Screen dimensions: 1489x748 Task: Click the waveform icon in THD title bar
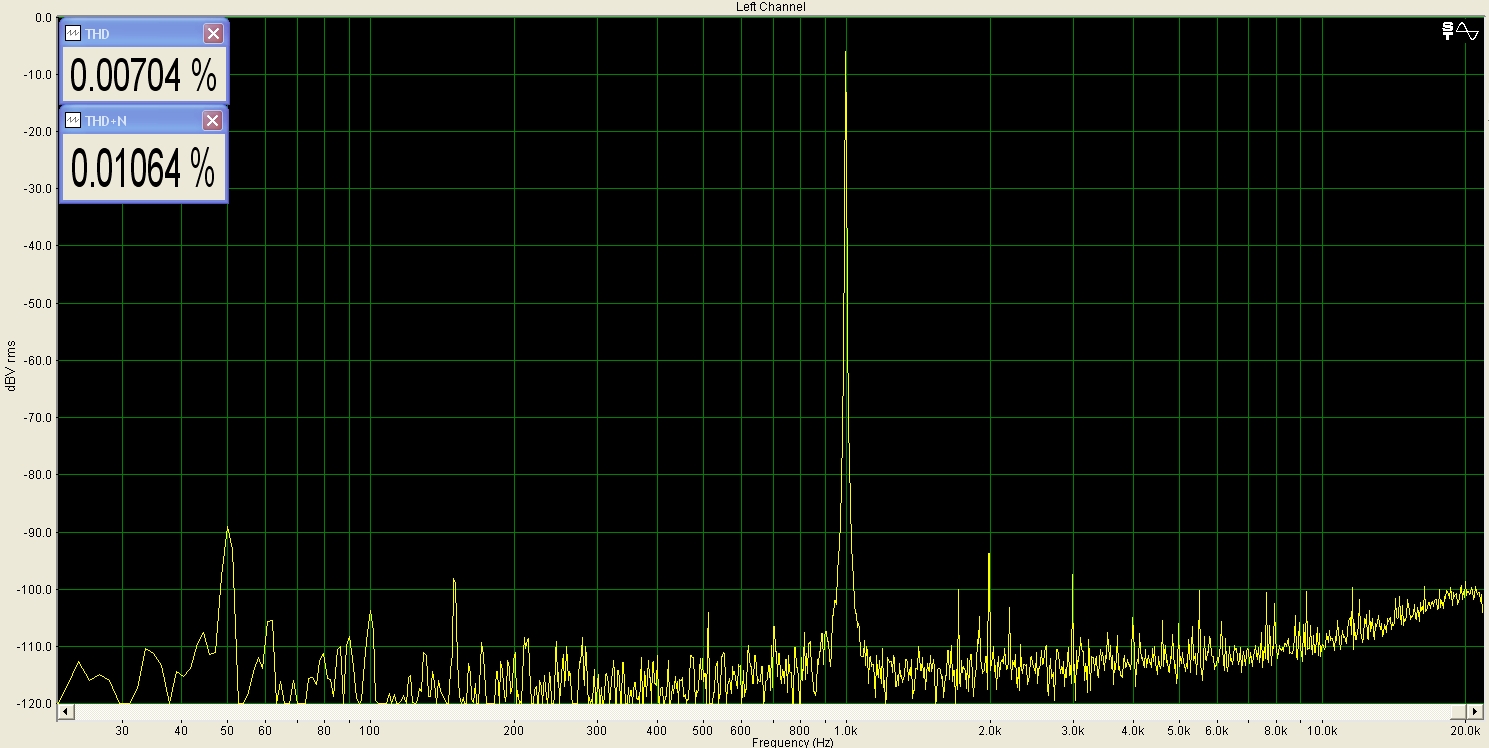point(73,33)
